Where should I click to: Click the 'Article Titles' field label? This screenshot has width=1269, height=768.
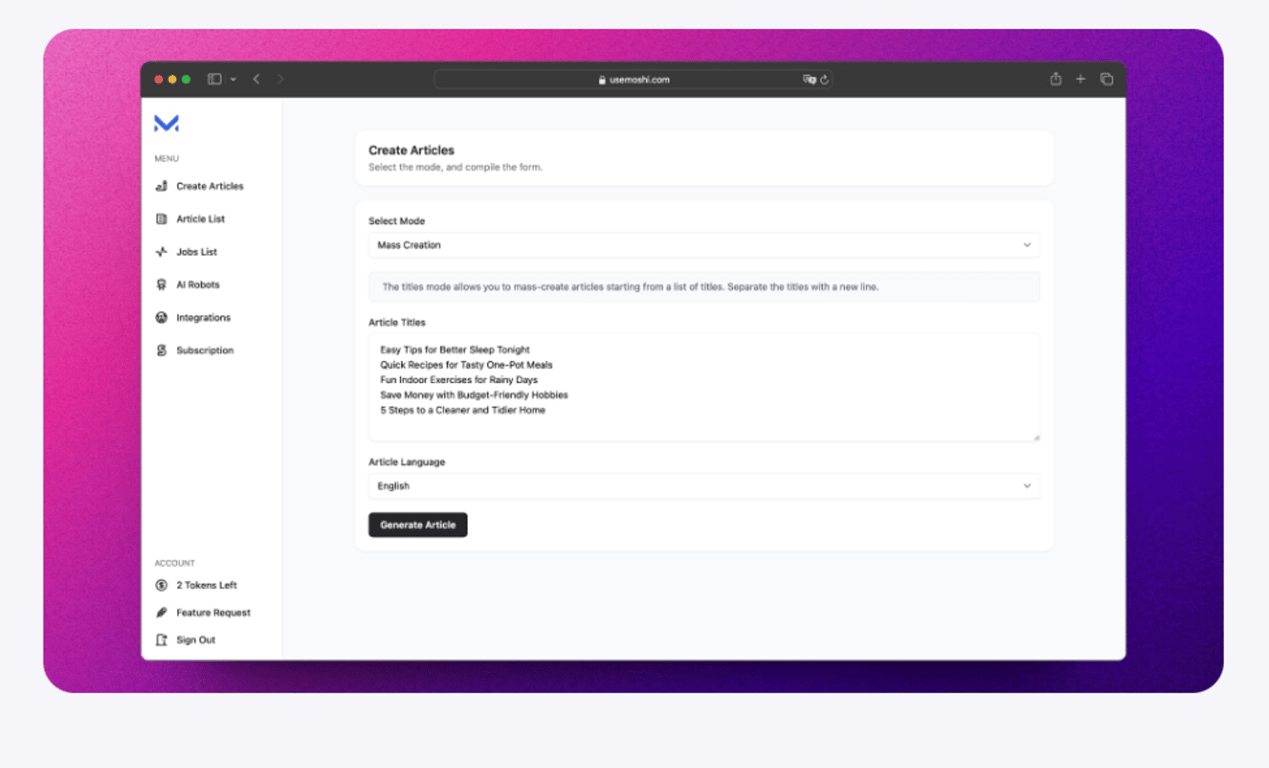coord(397,322)
